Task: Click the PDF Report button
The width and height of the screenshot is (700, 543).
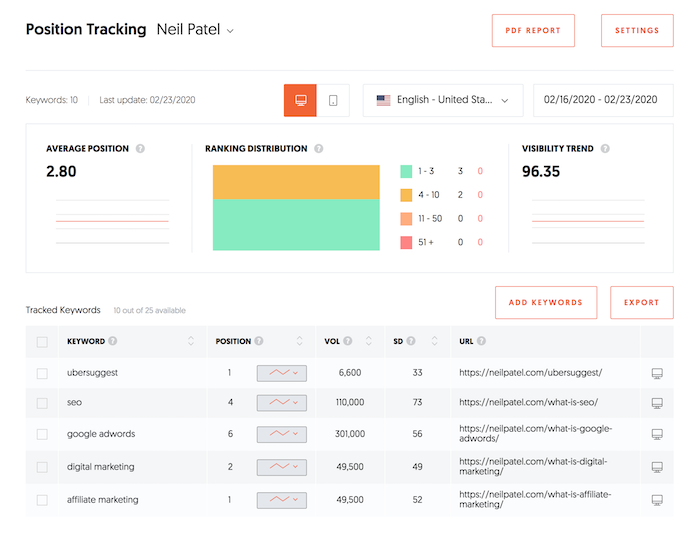Action: tap(533, 30)
